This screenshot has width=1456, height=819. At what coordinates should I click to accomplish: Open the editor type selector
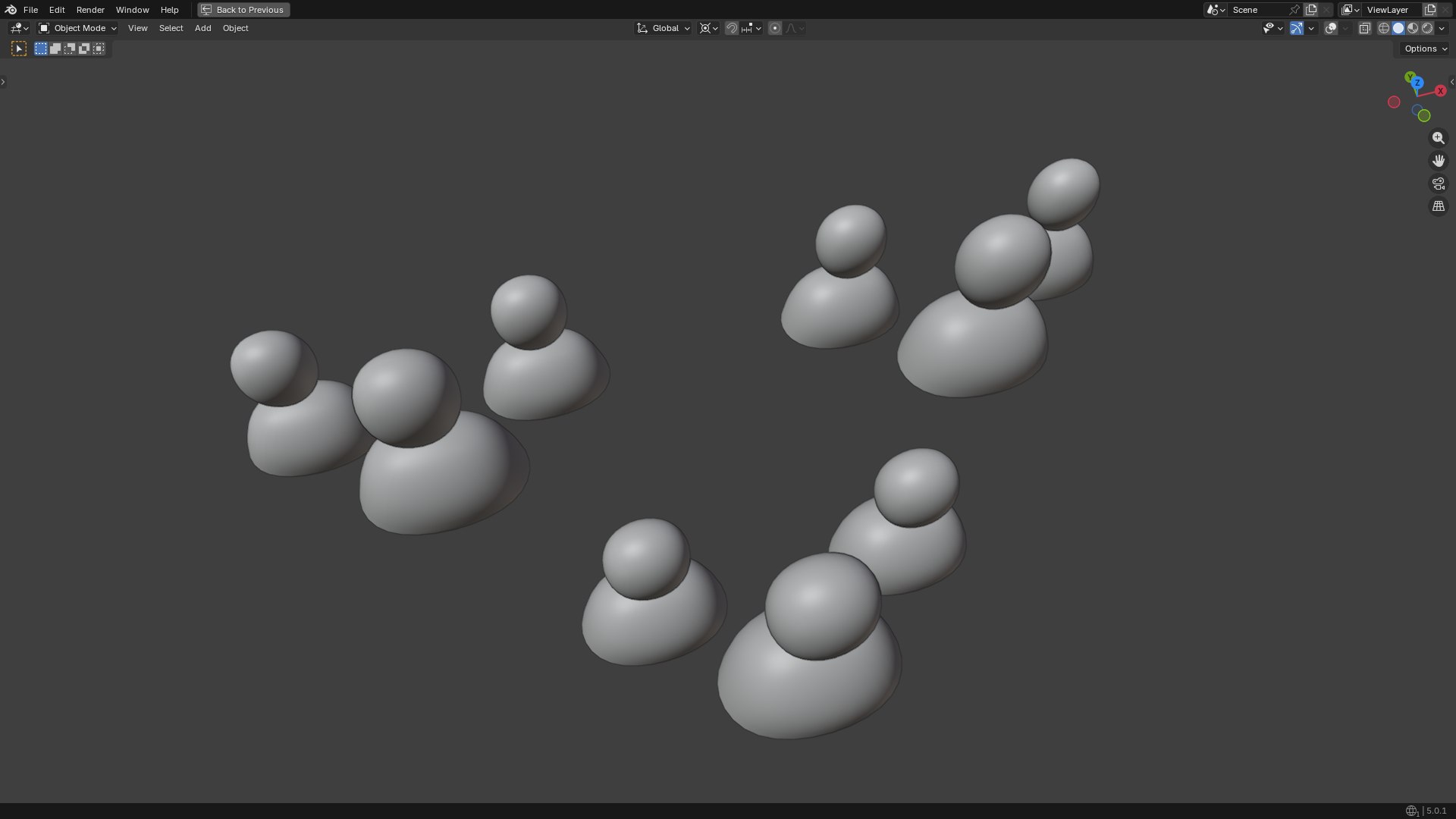19,28
